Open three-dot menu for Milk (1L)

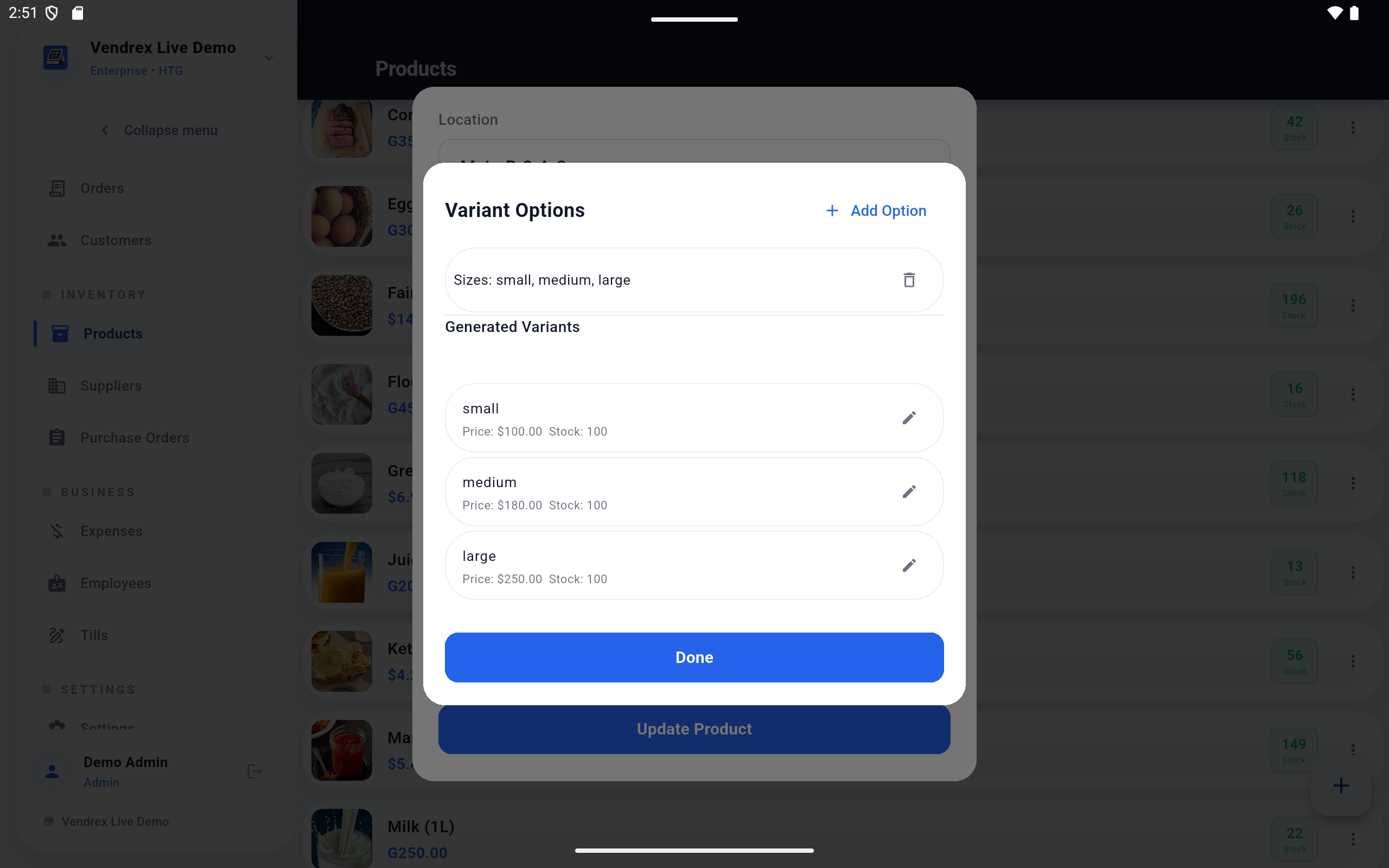[1353, 839]
